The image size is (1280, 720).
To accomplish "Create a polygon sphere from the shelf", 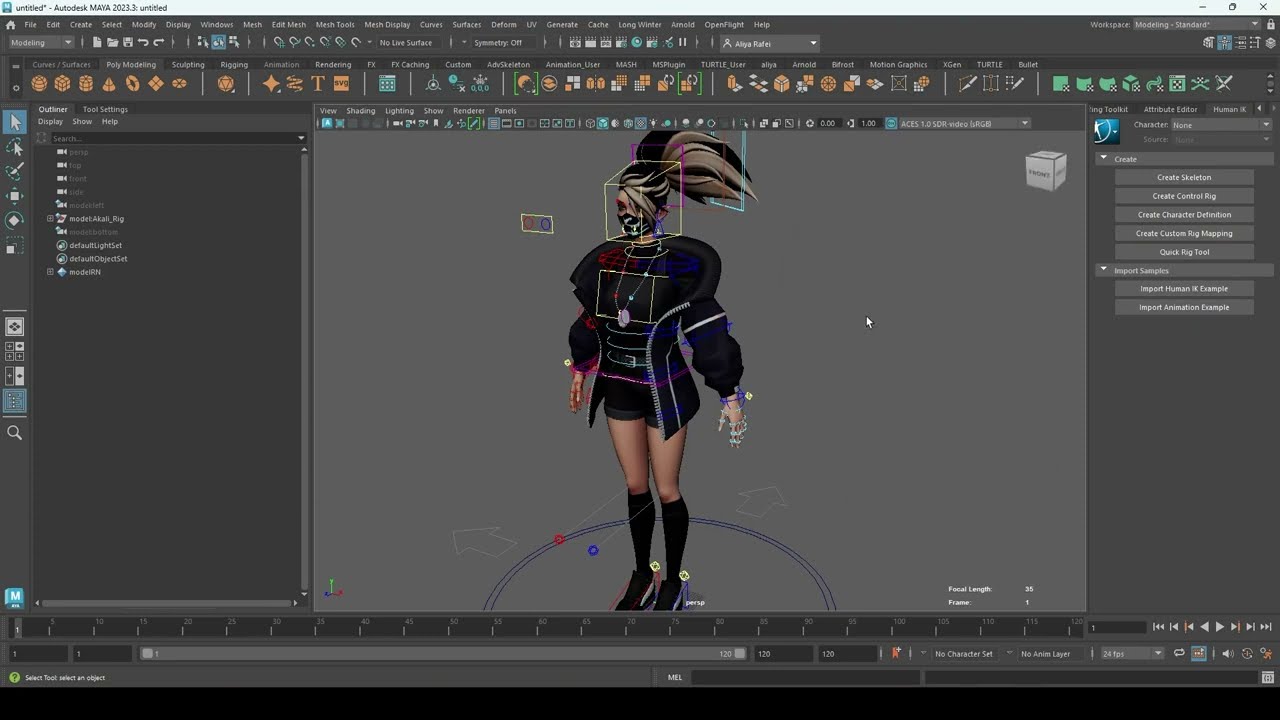I will [39, 84].
